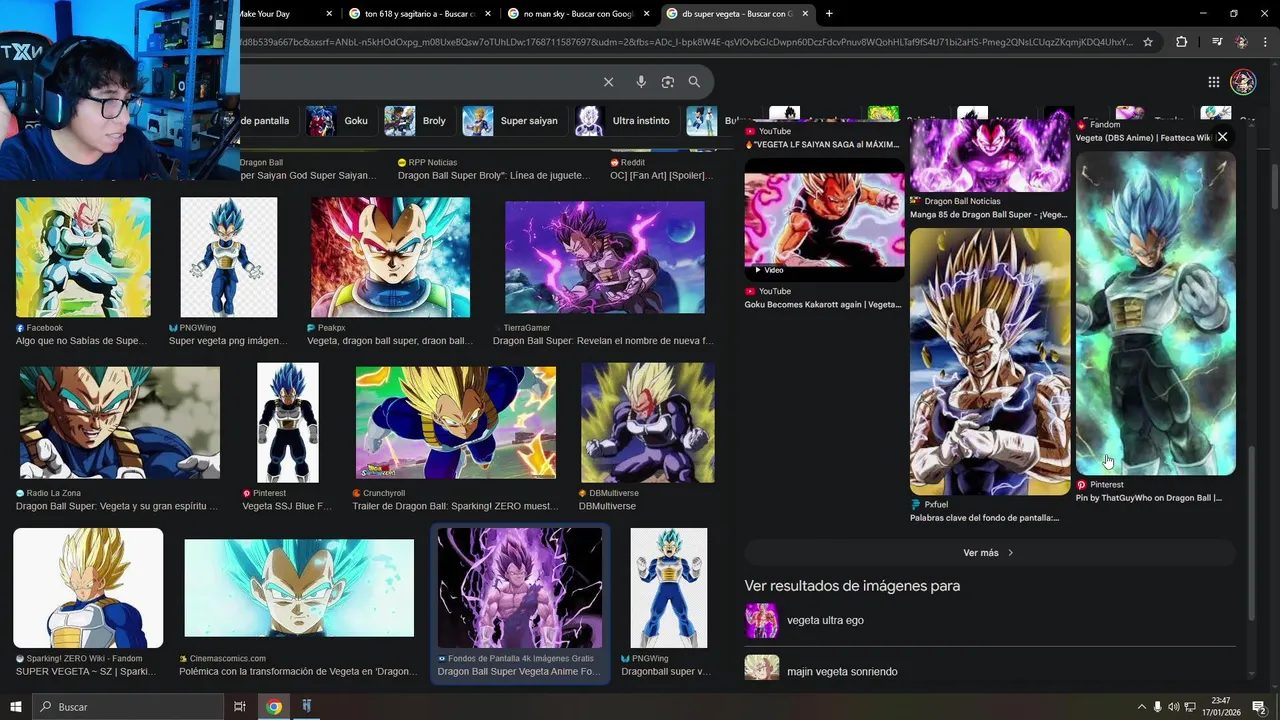Open the Google apps grid menu
Image resolution: width=1280 pixels, height=720 pixels.
point(1213,82)
